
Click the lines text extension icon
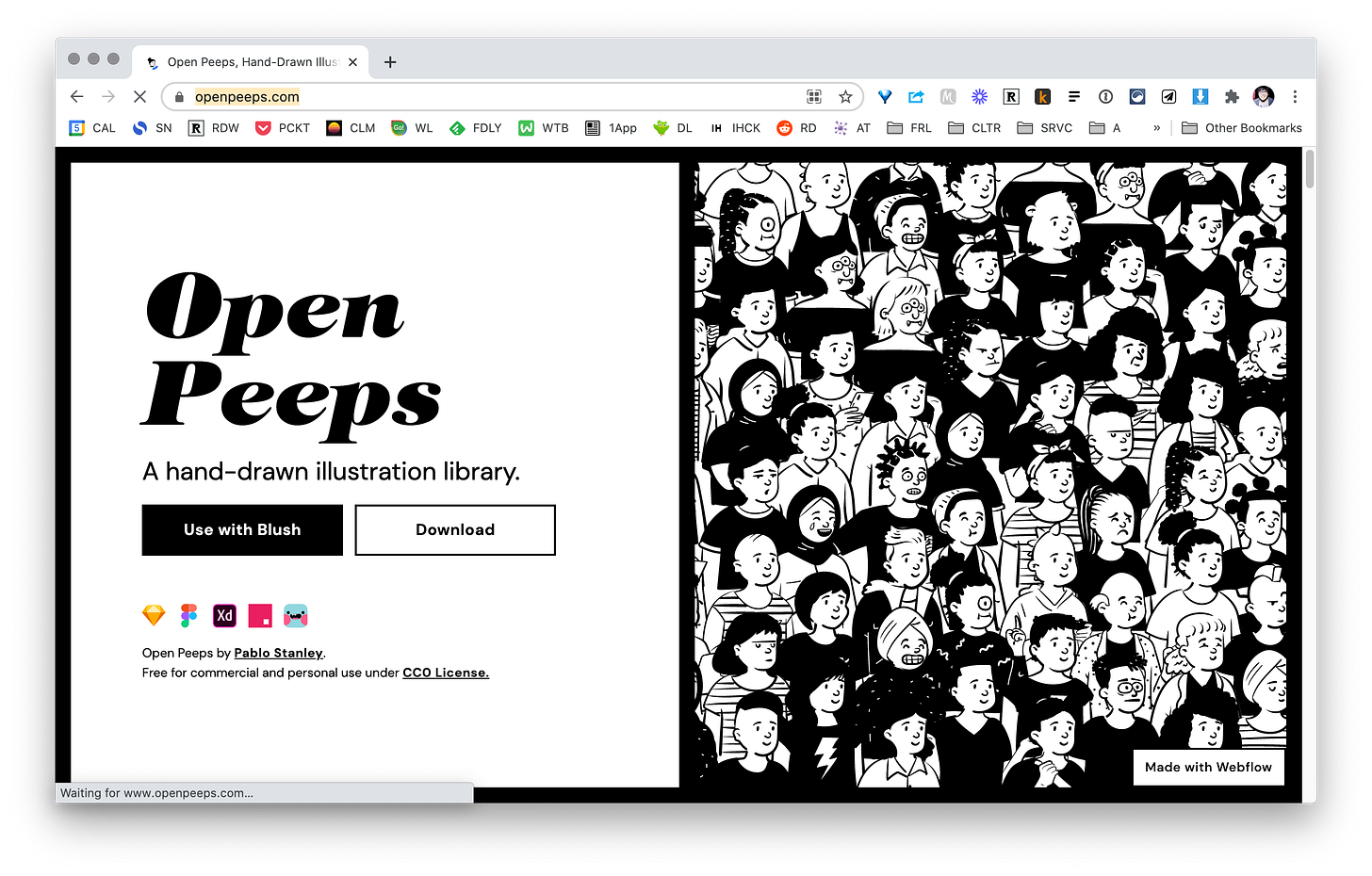click(x=1074, y=96)
